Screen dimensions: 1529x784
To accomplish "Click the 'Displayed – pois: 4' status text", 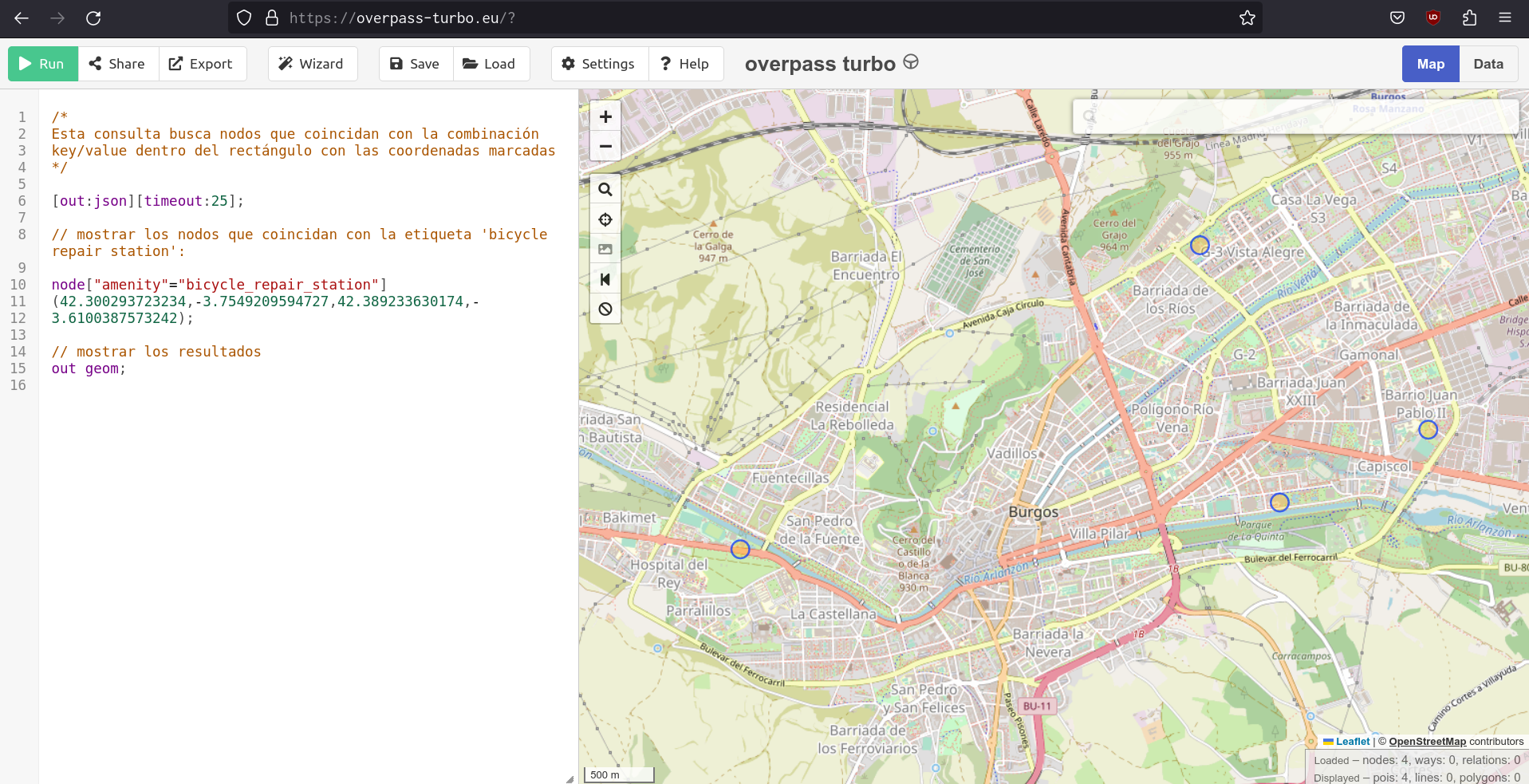I will (x=1417, y=778).
